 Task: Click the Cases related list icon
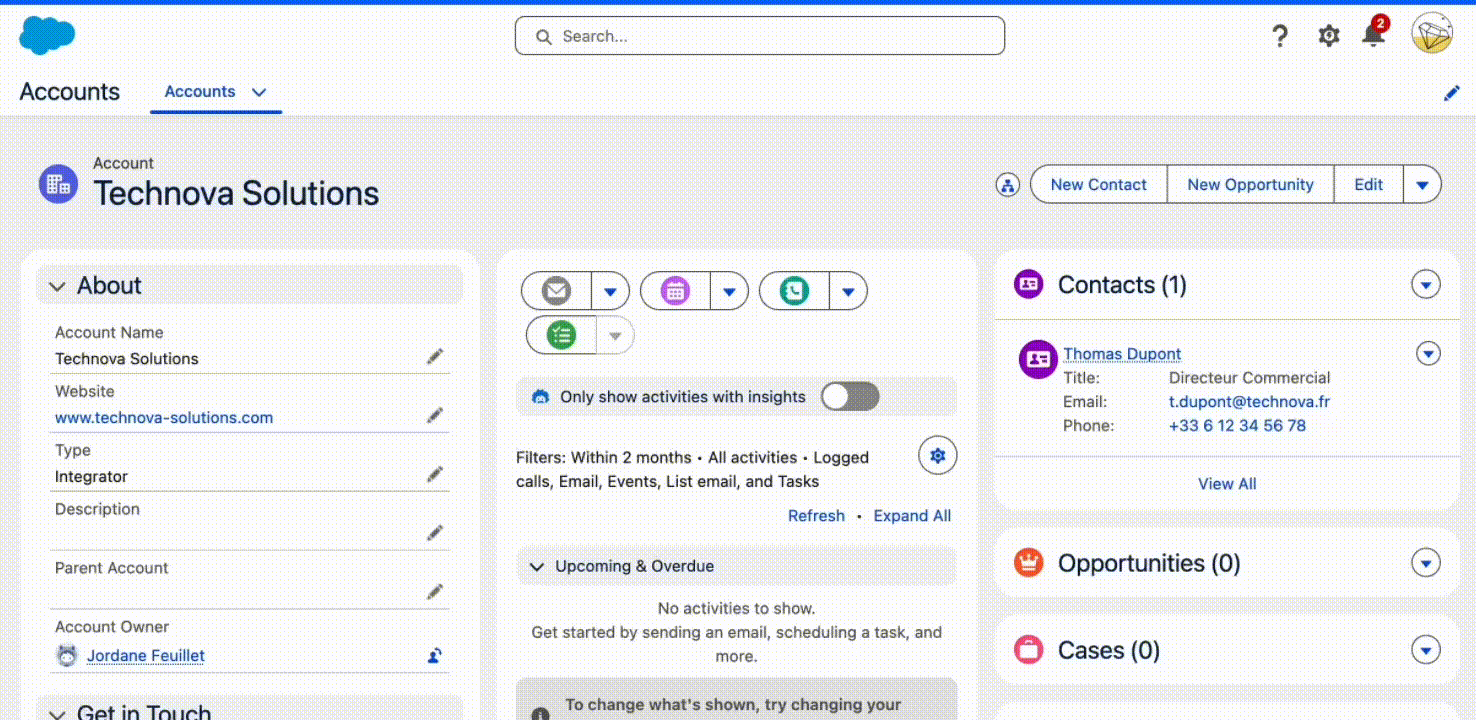coord(1028,650)
